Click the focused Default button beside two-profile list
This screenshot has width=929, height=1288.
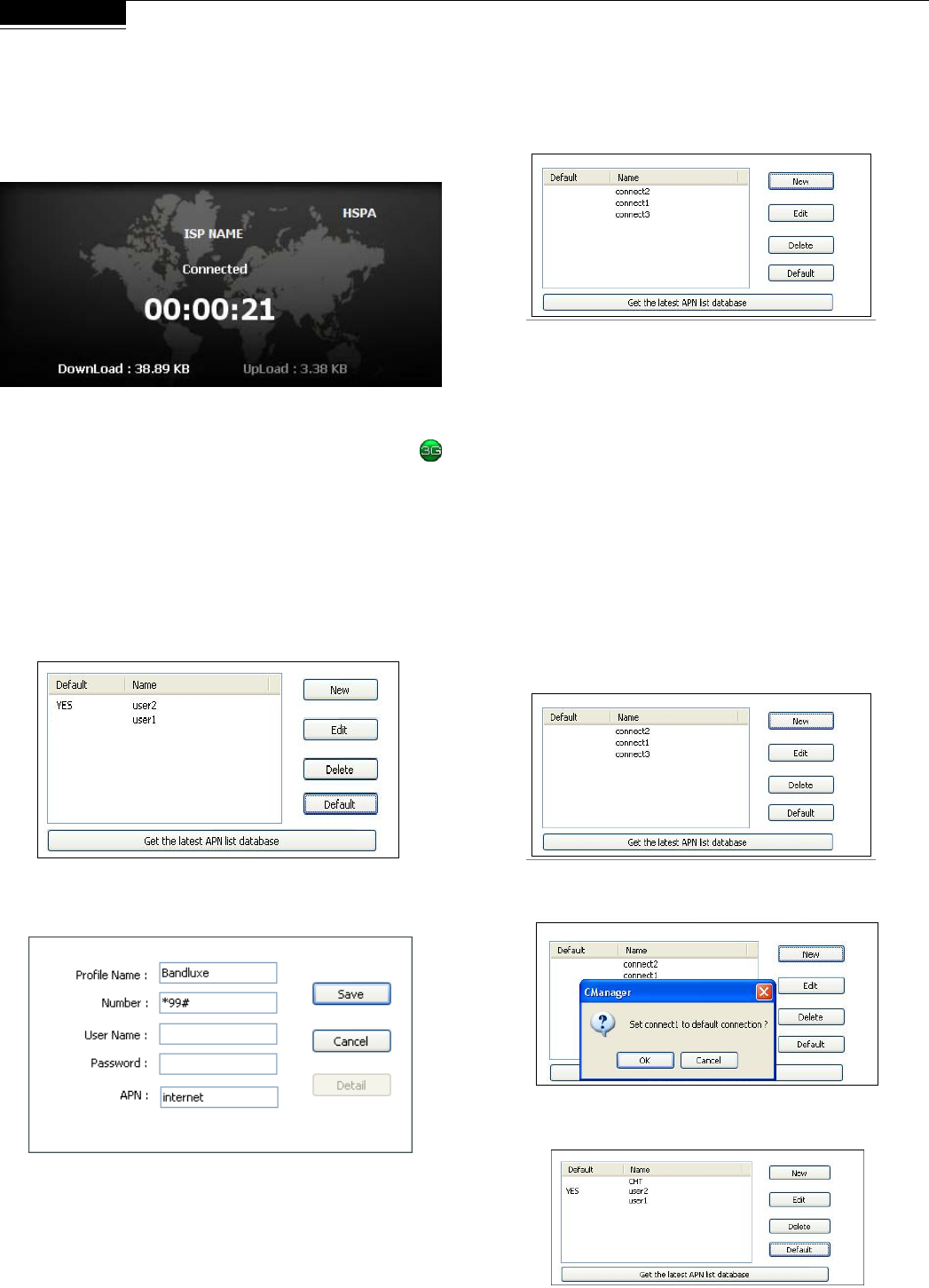pyautogui.click(x=341, y=804)
